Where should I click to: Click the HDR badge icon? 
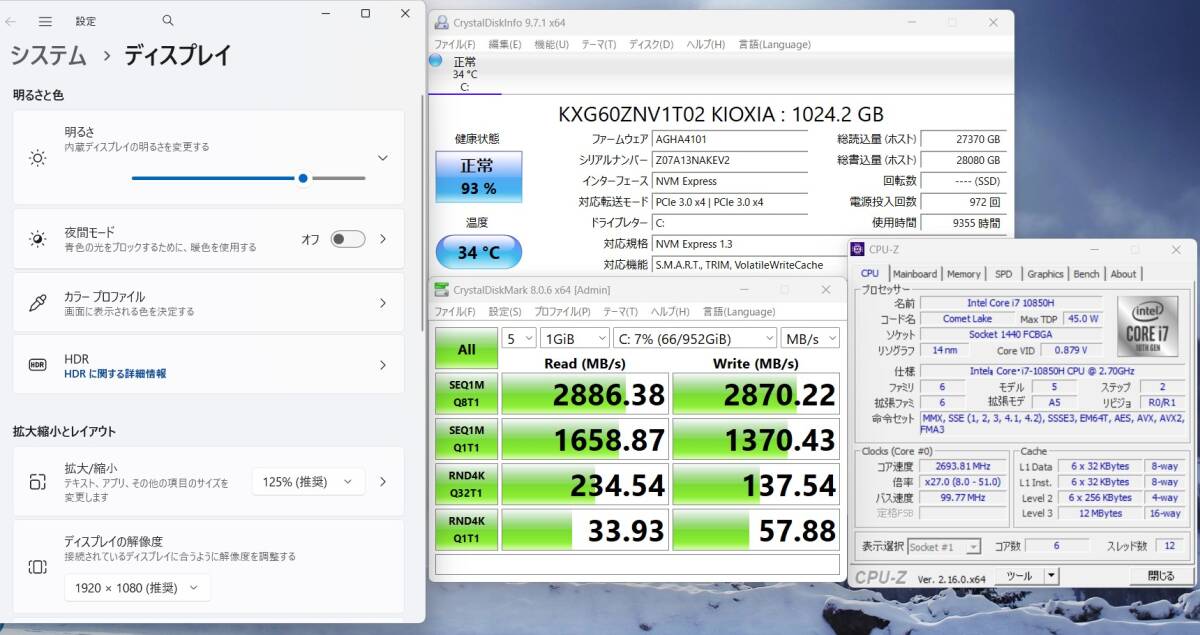tap(37, 365)
